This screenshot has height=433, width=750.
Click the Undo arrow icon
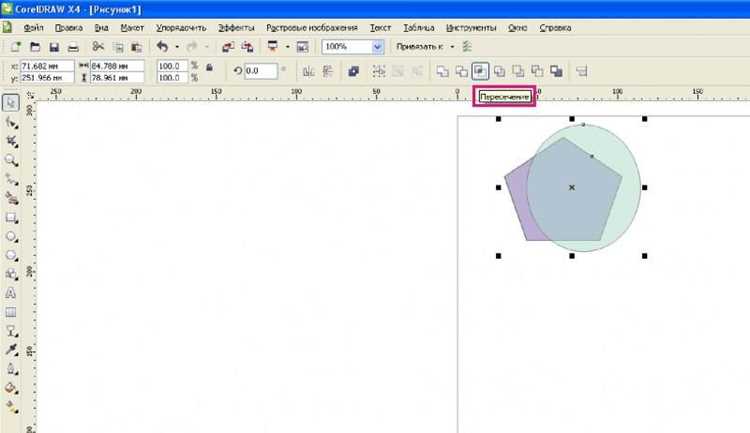click(162, 47)
